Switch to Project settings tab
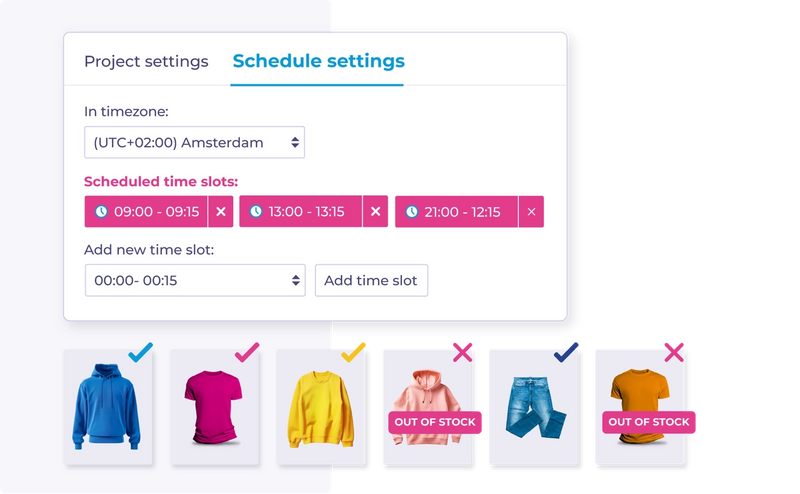Image resolution: width=800 pixels, height=494 pixels. click(146, 61)
